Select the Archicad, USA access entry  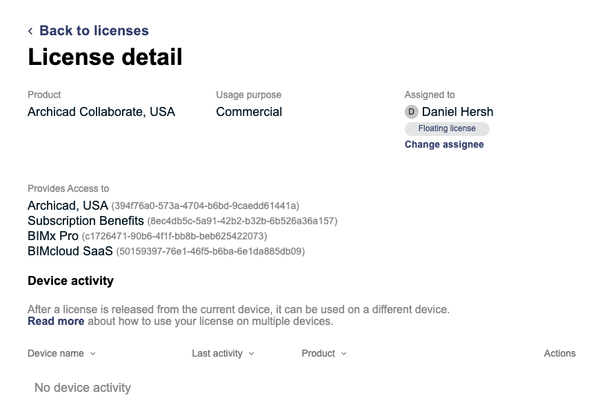67,205
